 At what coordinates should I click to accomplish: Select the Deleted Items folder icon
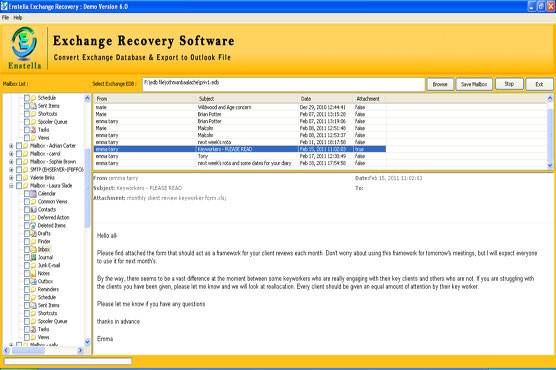[33, 226]
